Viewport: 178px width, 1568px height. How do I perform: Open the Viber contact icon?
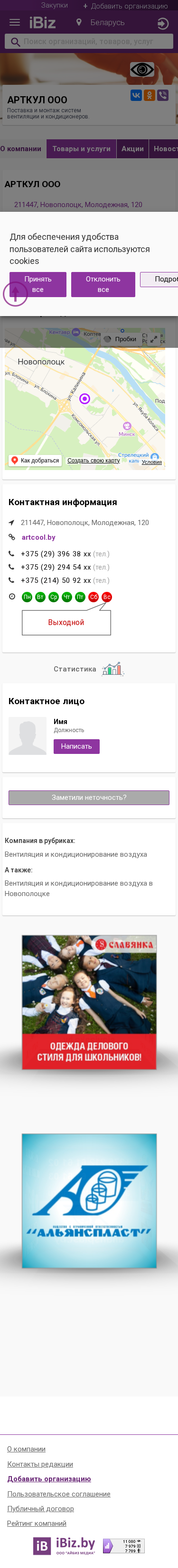(x=163, y=95)
